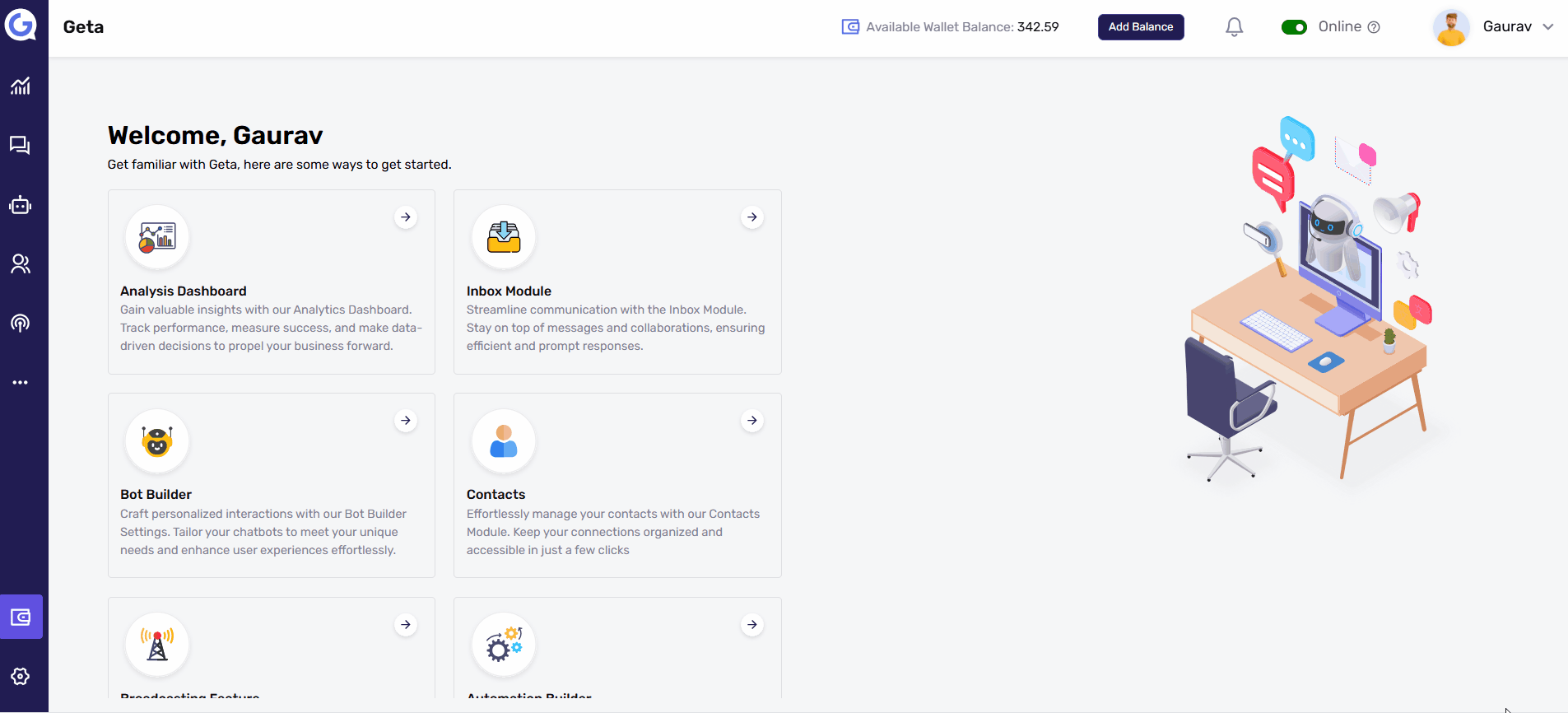1568x713 pixels.
Task: Open the bot builder sidebar icon
Action: pos(21,205)
